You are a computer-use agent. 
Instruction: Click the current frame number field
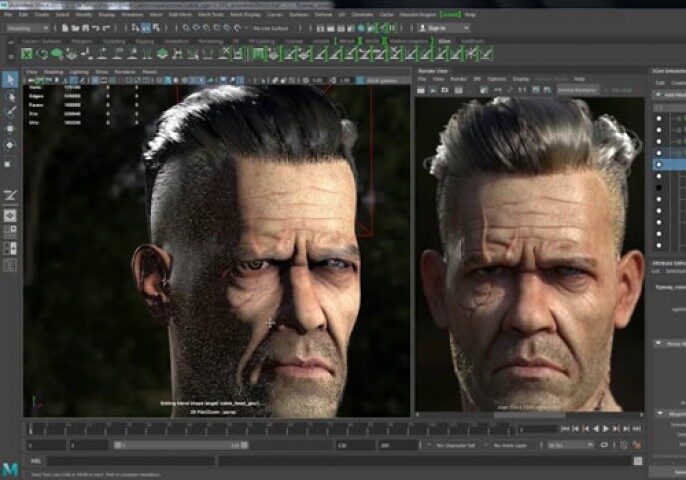pyautogui.click(x=536, y=429)
